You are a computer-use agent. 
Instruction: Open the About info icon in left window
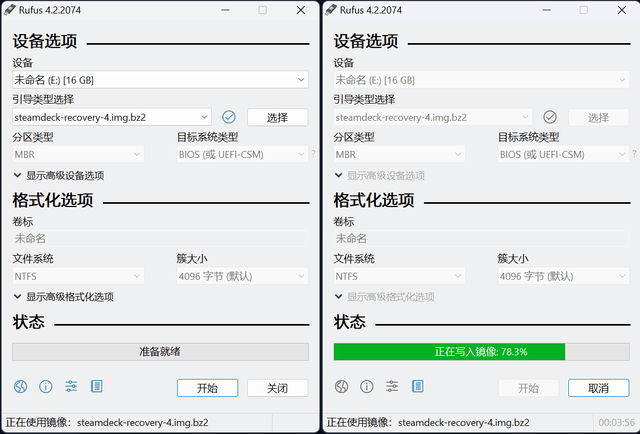pyautogui.click(x=45, y=387)
